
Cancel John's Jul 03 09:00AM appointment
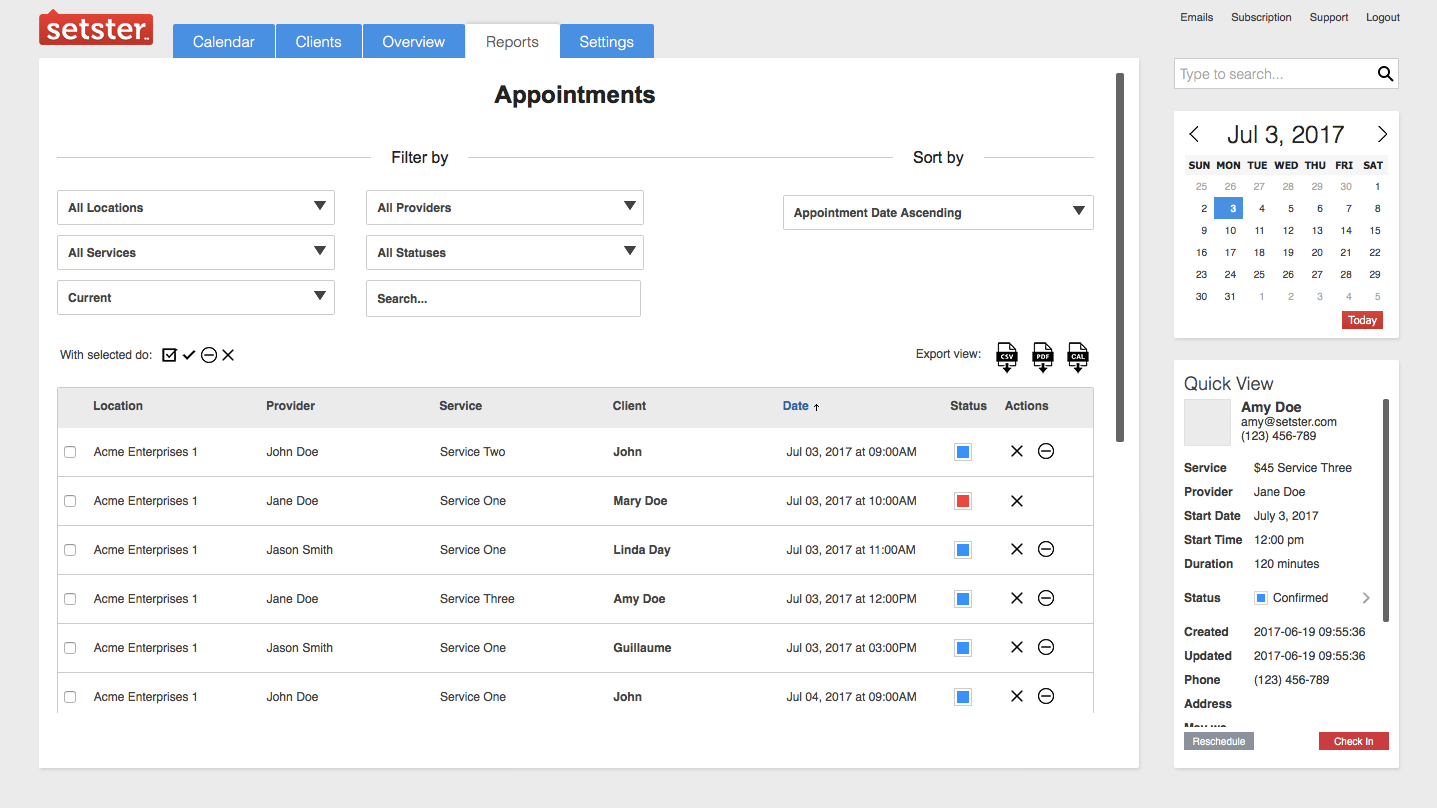click(1017, 452)
